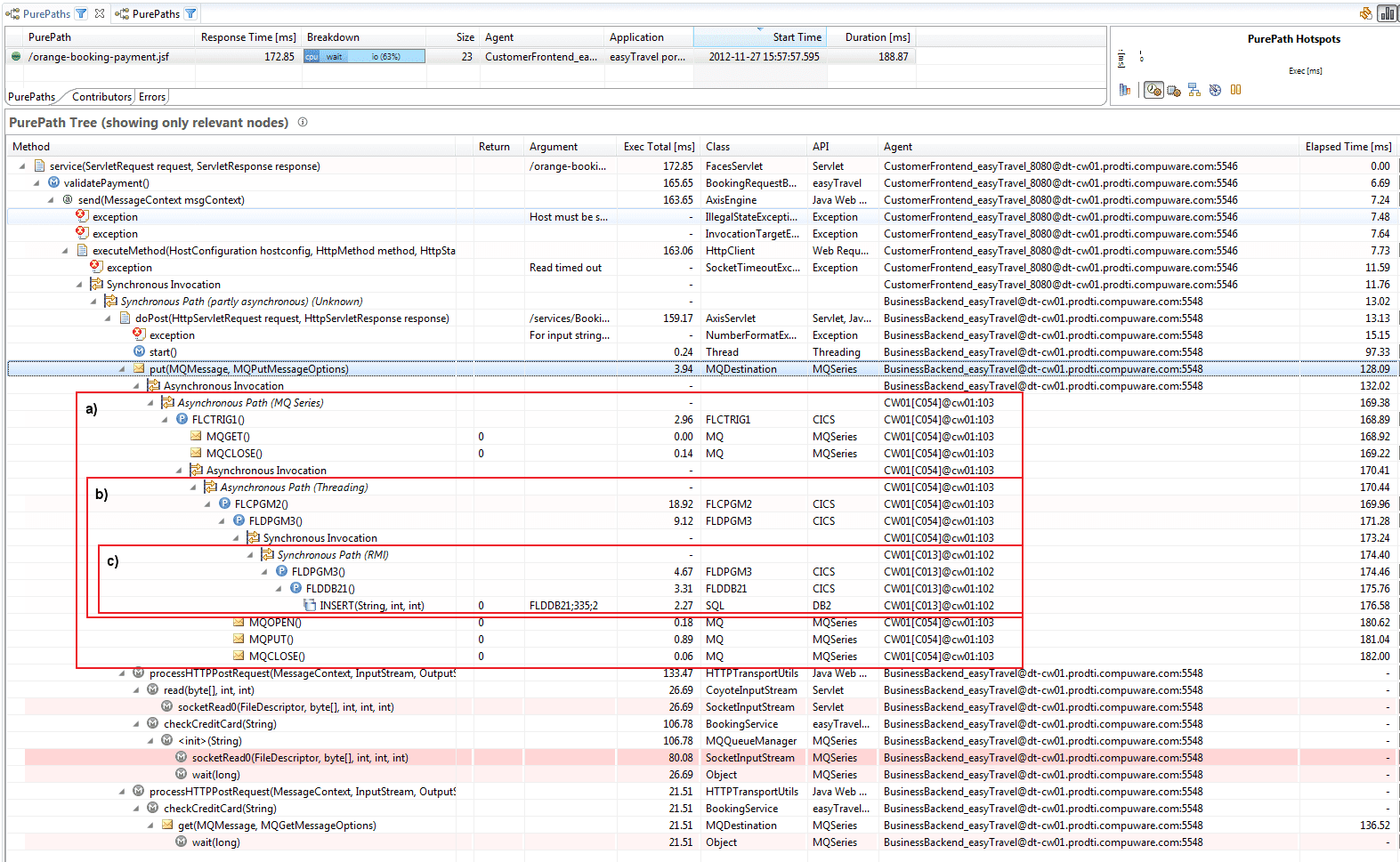Switch to the Errors tab
Image resolution: width=1400 pixels, height=862 pixels.
click(x=152, y=97)
